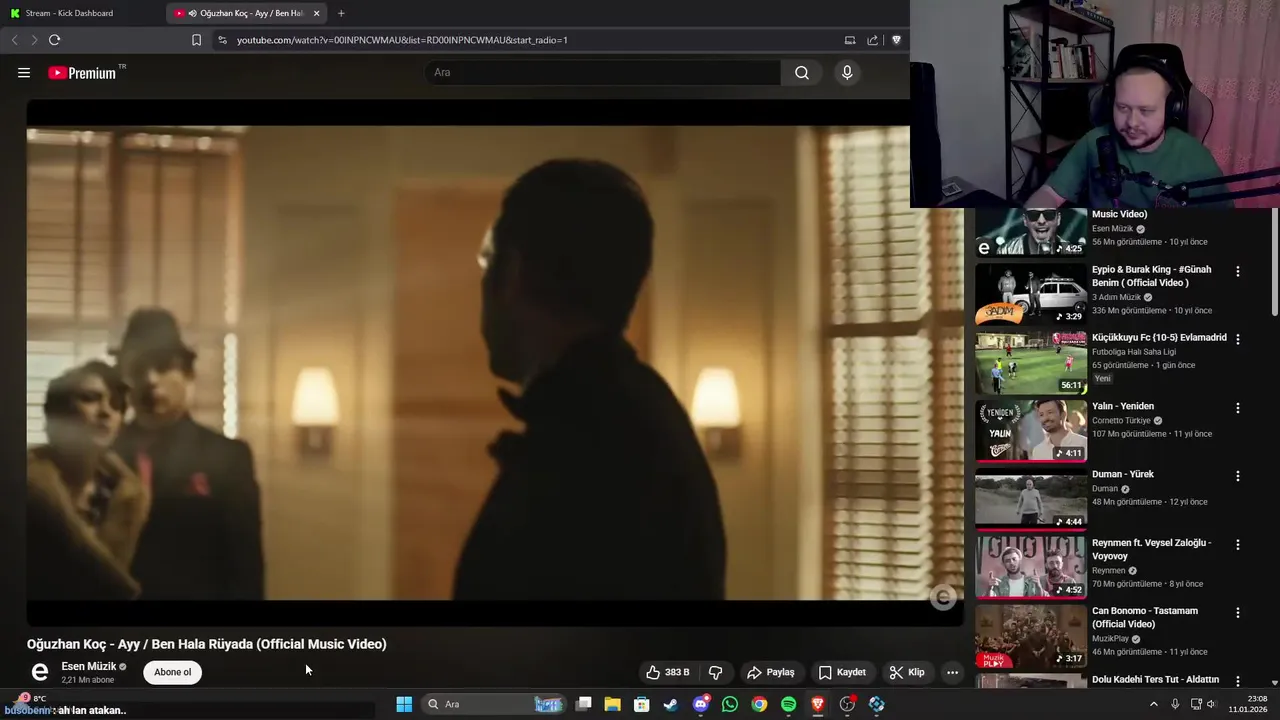Open Steam from the taskbar
This screenshot has width=1280, height=720.
(x=671, y=704)
